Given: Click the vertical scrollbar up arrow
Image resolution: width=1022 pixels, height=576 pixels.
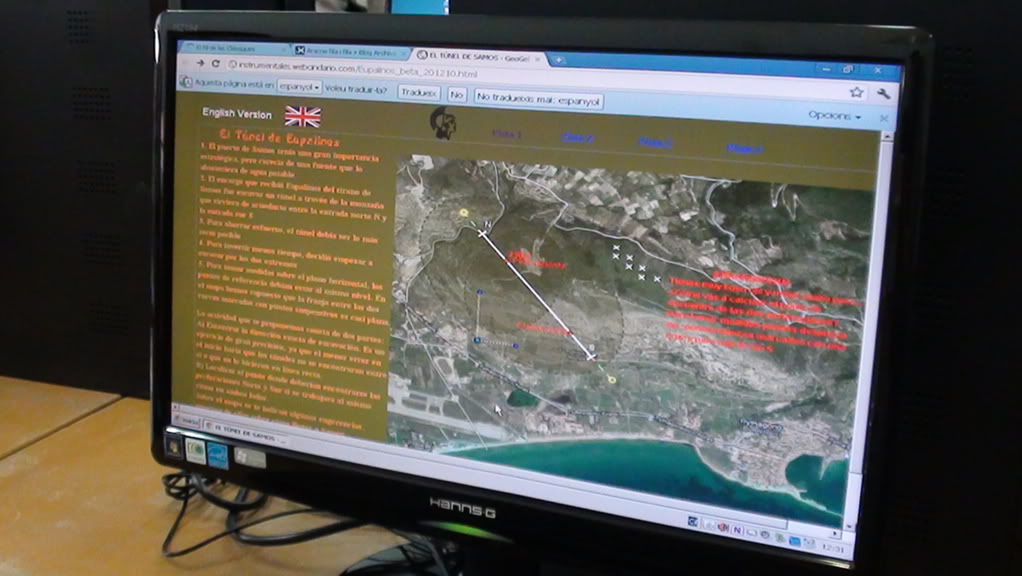Looking at the screenshot, I should click(x=886, y=137).
